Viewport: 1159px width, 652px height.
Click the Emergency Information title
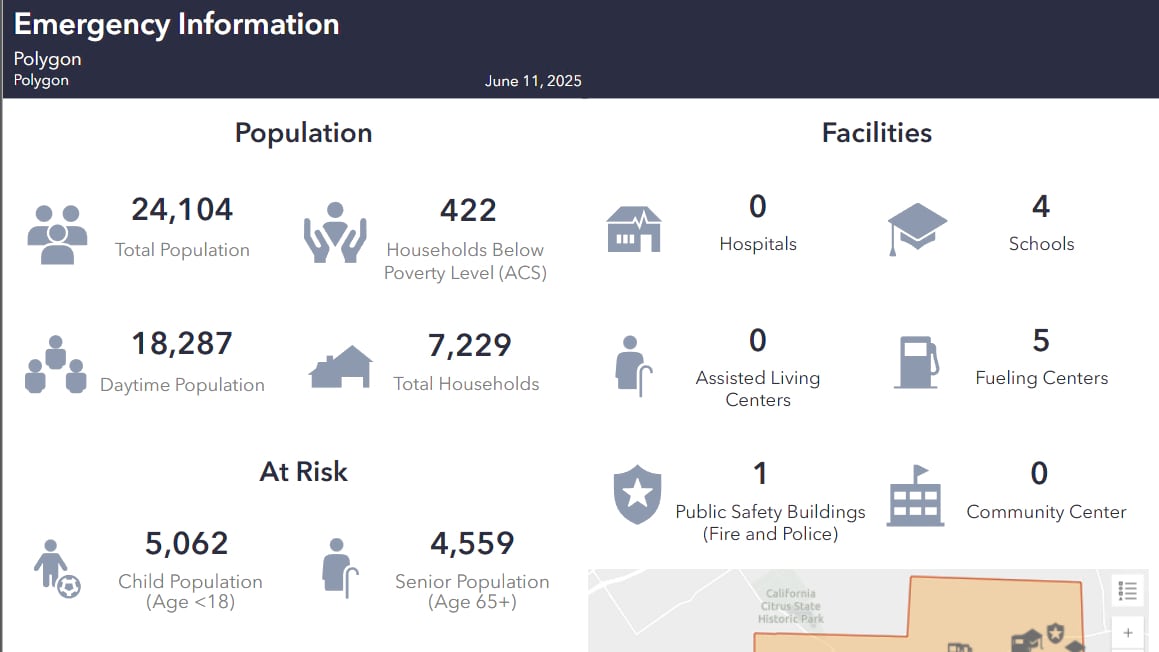tap(176, 24)
